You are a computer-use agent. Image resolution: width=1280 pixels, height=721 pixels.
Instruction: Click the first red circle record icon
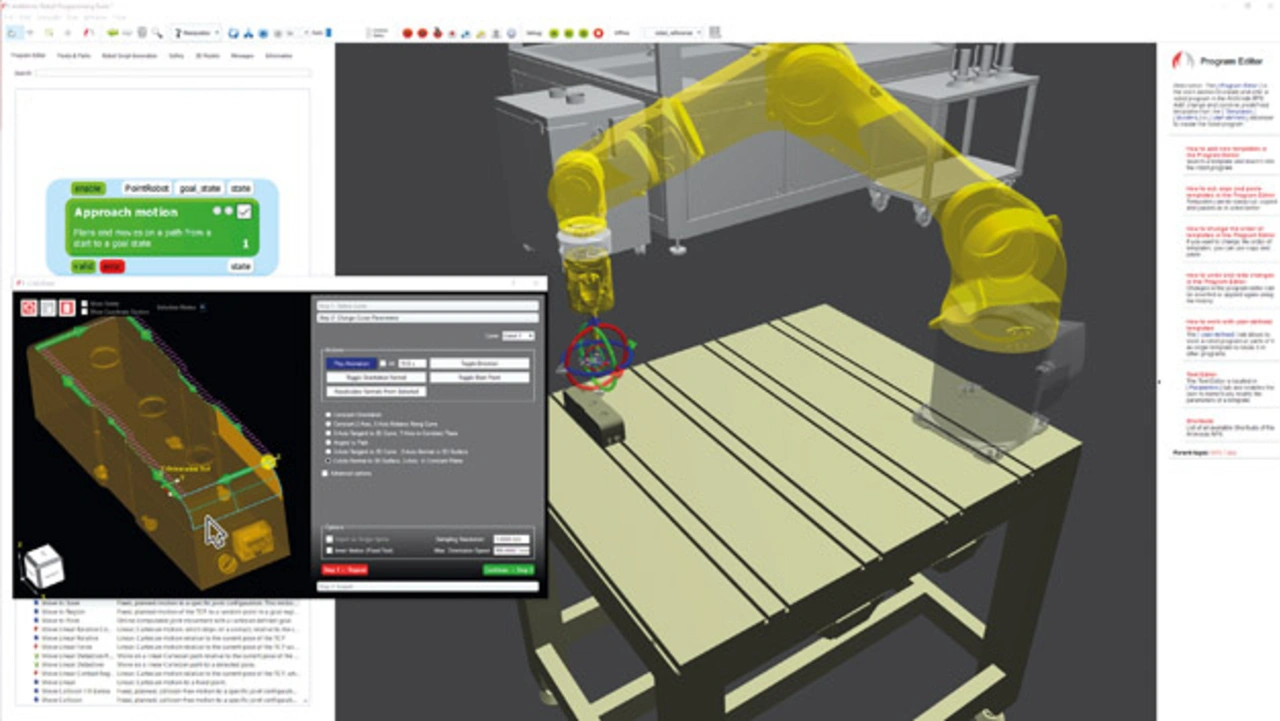[x=408, y=33]
